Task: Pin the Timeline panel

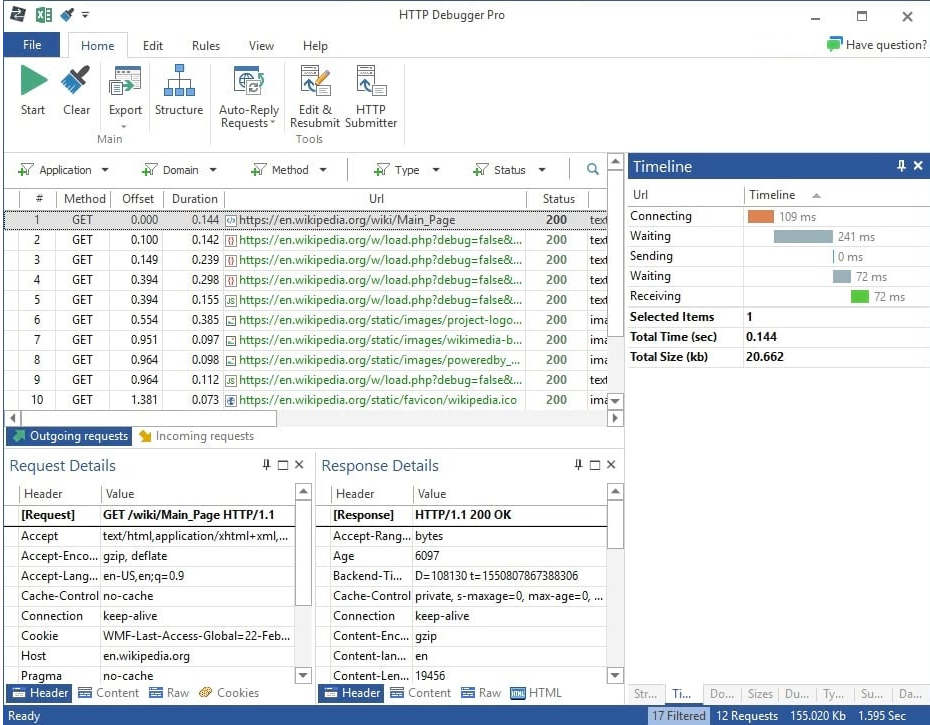Action: pos(901,166)
